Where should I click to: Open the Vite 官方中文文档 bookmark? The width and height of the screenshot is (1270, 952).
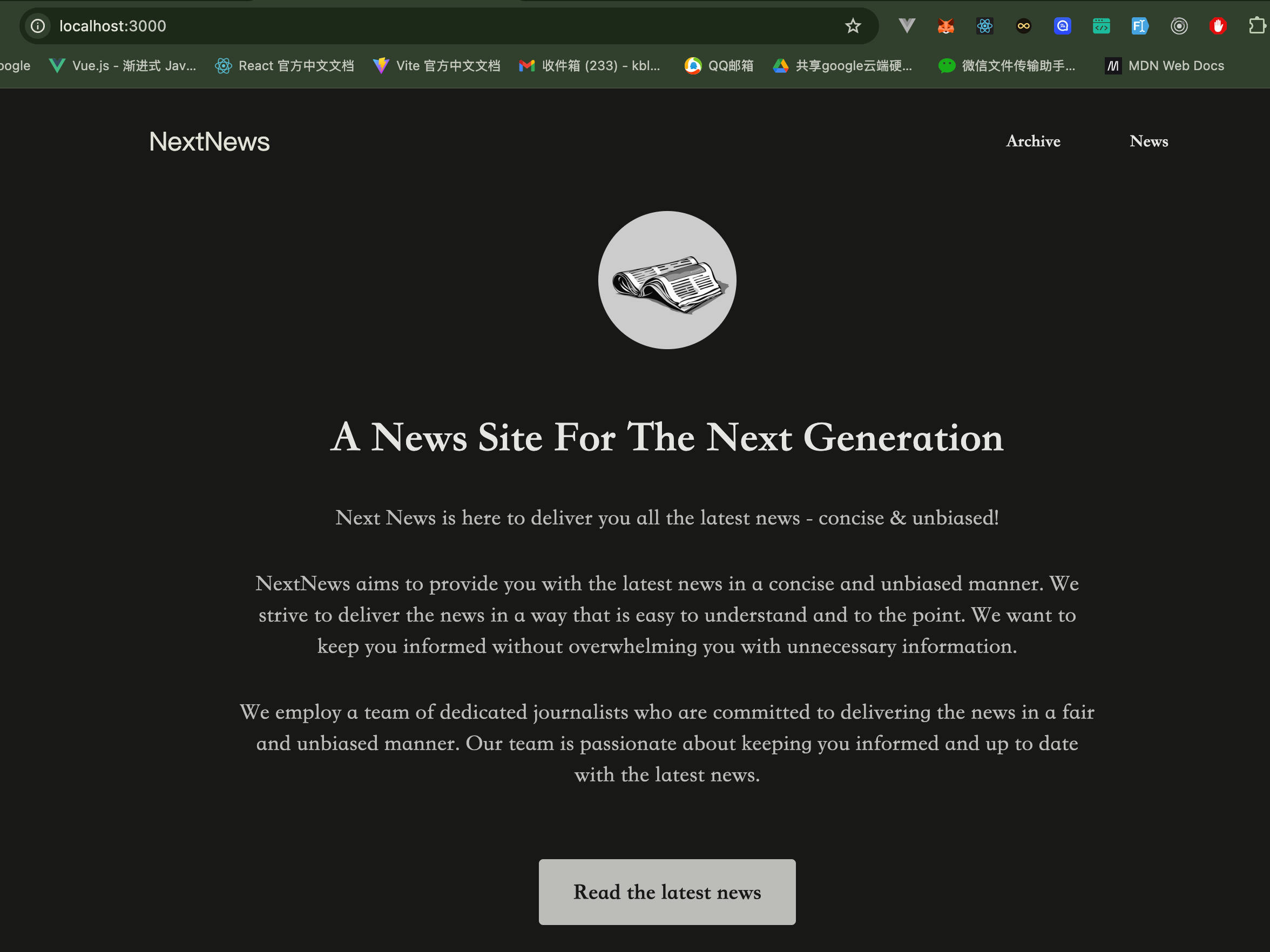(437, 66)
